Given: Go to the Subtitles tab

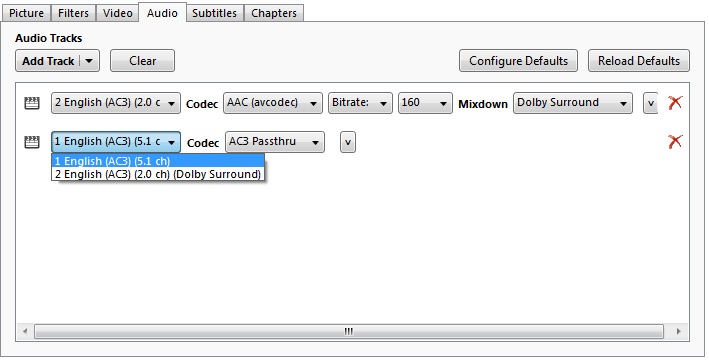Looking at the screenshot, I should pyautogui.click(x=214, y=13).
